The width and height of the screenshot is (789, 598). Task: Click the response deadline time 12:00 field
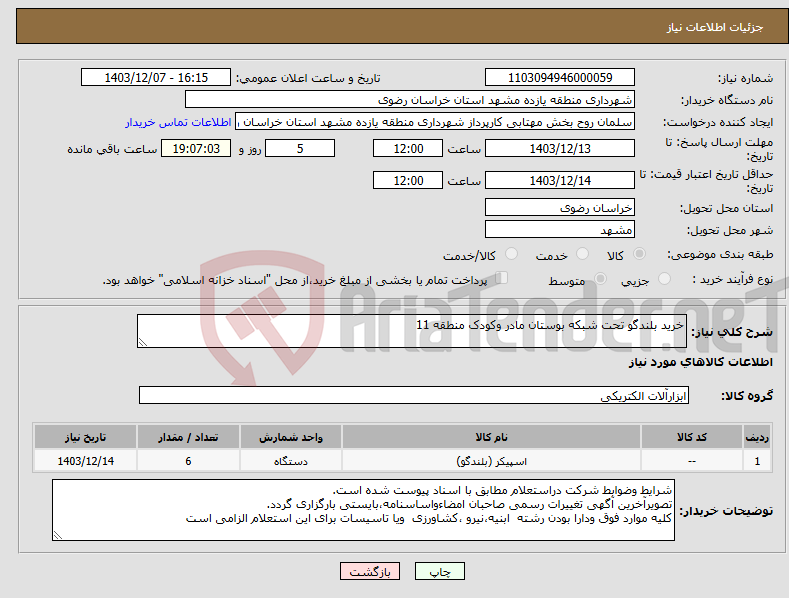[408, 148]
